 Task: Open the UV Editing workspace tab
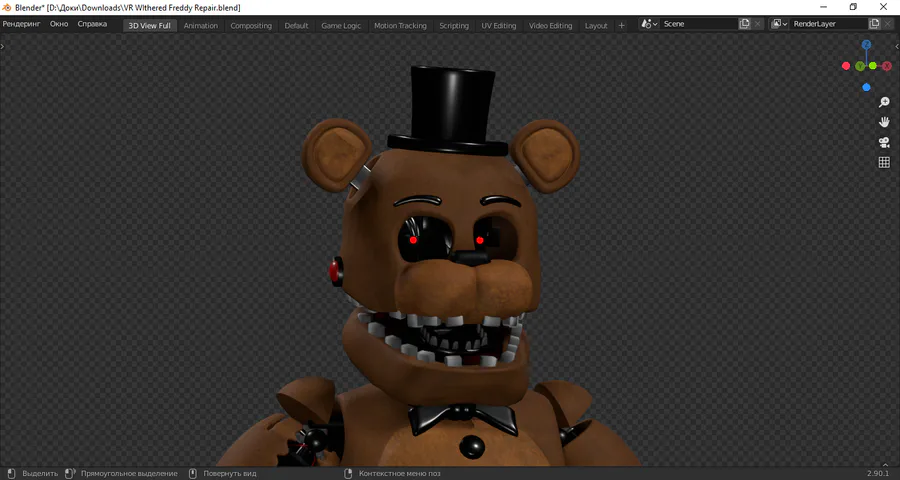point(499,25)
